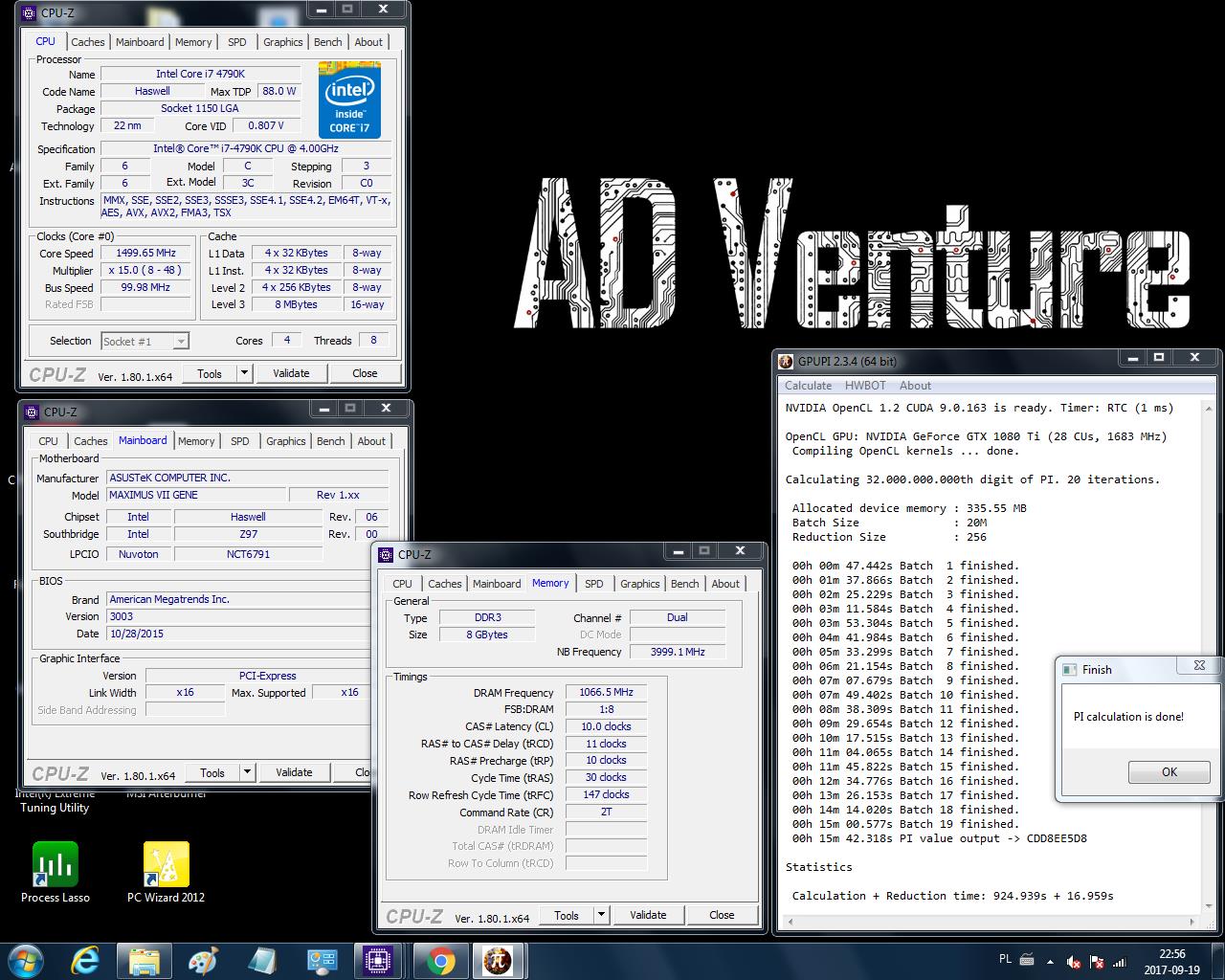Switch to Mainboard tab in top CPU-Z
The height and width of the screenshot is (980, 1225).
point(140,42)
